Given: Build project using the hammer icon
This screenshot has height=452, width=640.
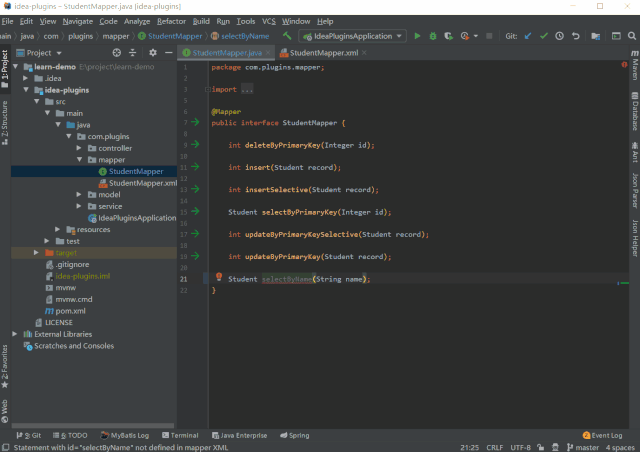Looking at the screenshot, I should [287, 36].
